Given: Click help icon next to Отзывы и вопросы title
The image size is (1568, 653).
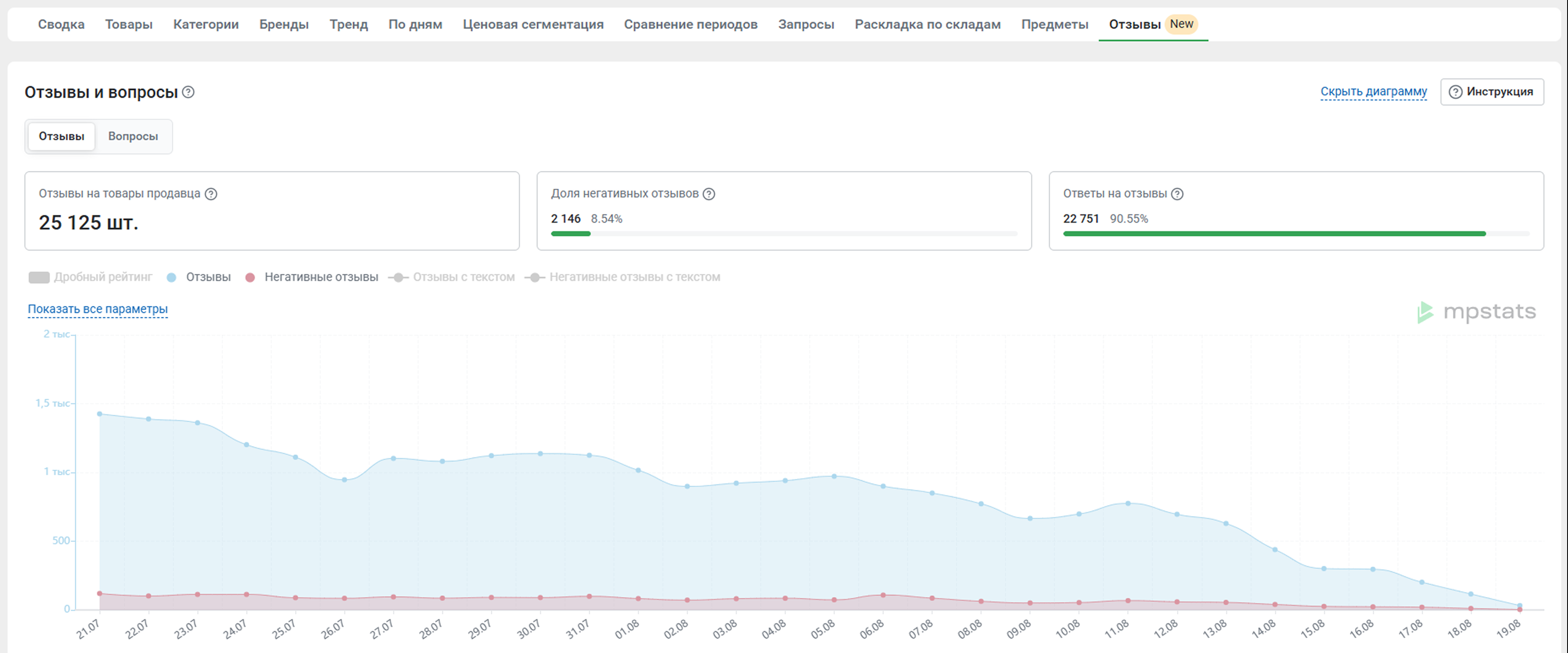Looking at the screenshot, I should [x=189, y=92].
